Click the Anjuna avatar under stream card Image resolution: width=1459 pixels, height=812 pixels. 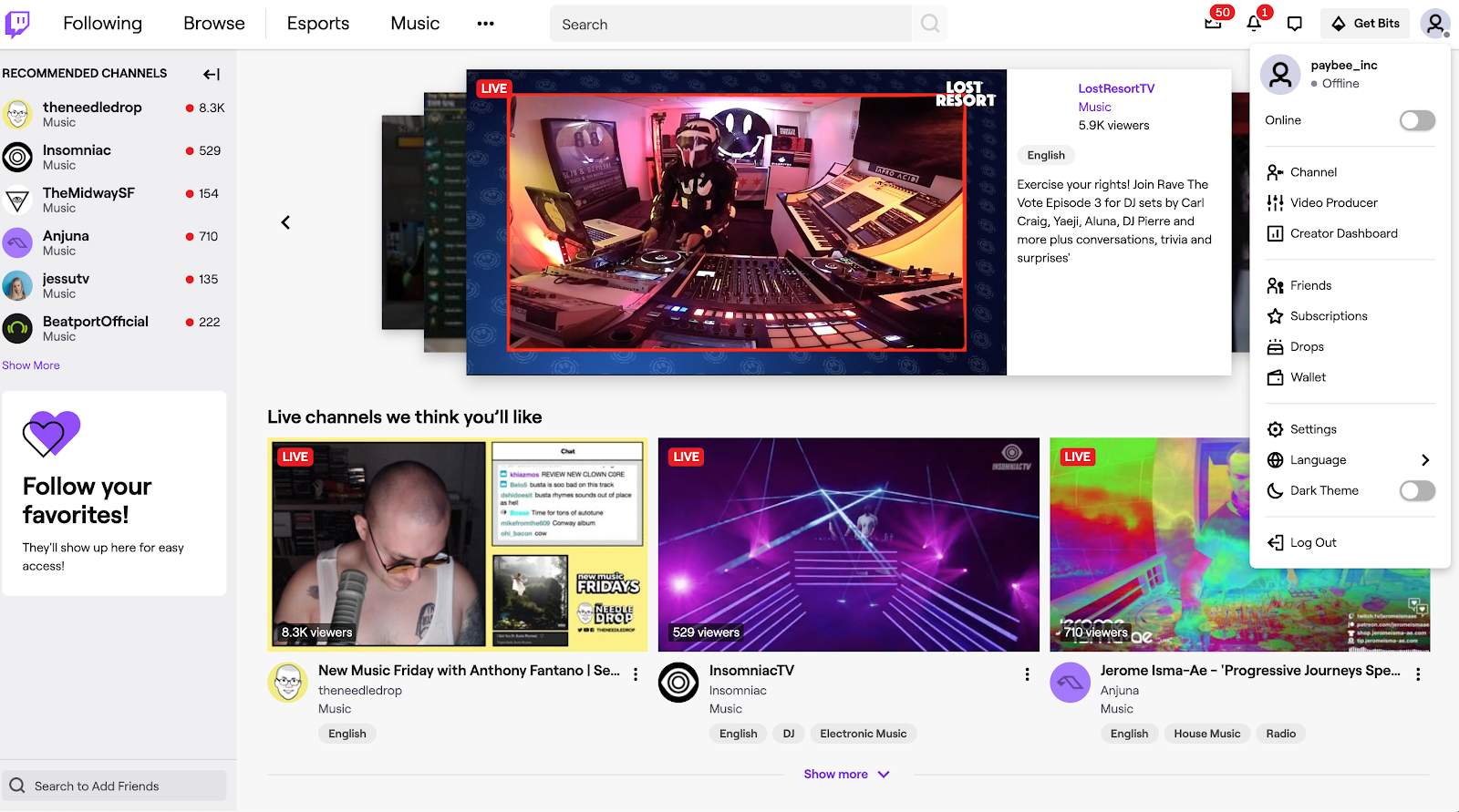[x=1070, y=683]
